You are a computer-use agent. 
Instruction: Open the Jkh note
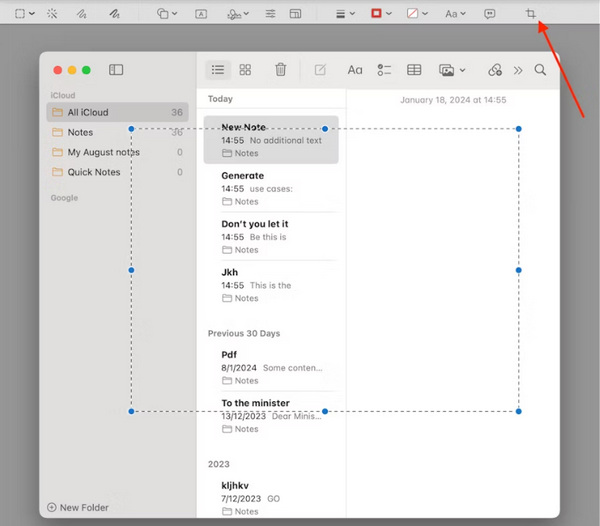(271, 285)
